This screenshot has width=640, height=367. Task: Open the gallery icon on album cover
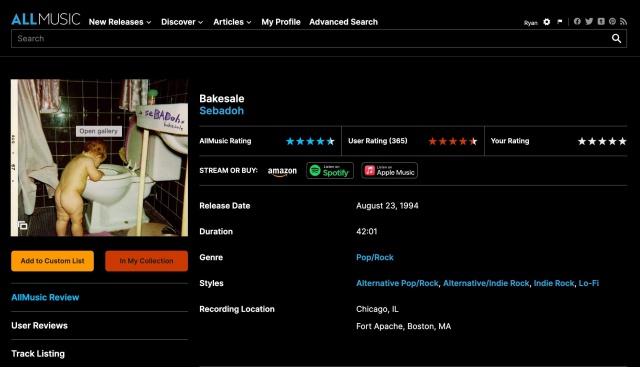pyautogui.click(x=22, y=225)
